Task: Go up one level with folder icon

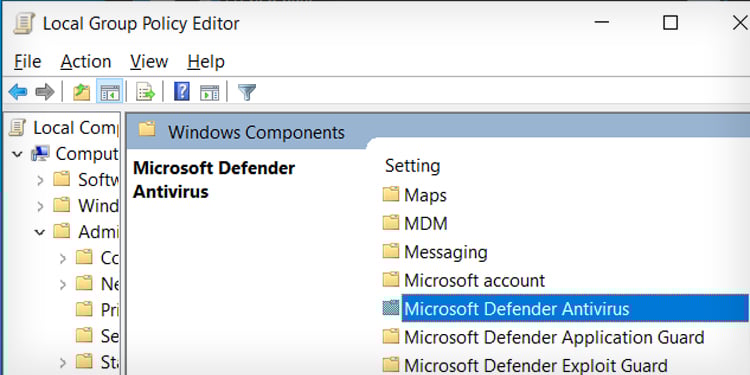Action: pyautogui.click(x=81, y=91)
